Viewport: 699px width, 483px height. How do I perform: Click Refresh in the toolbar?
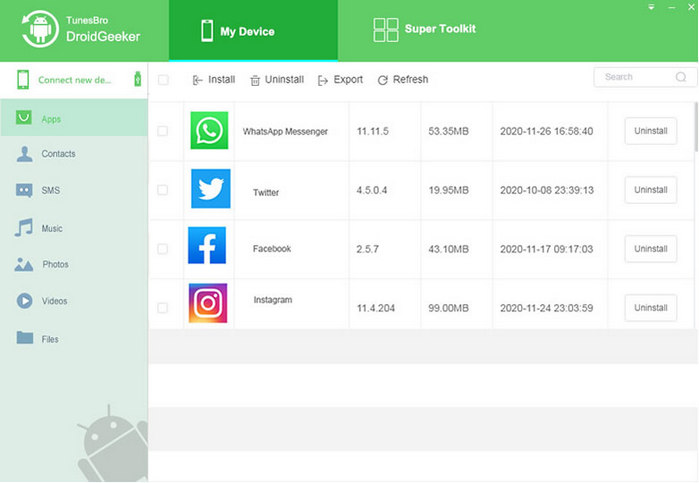(403, 80)
